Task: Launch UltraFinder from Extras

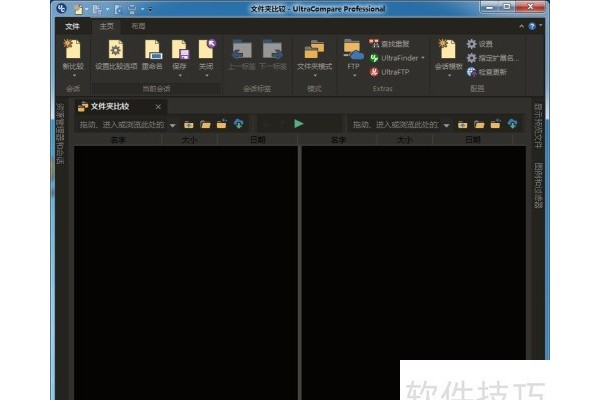Action: (394, 58)
